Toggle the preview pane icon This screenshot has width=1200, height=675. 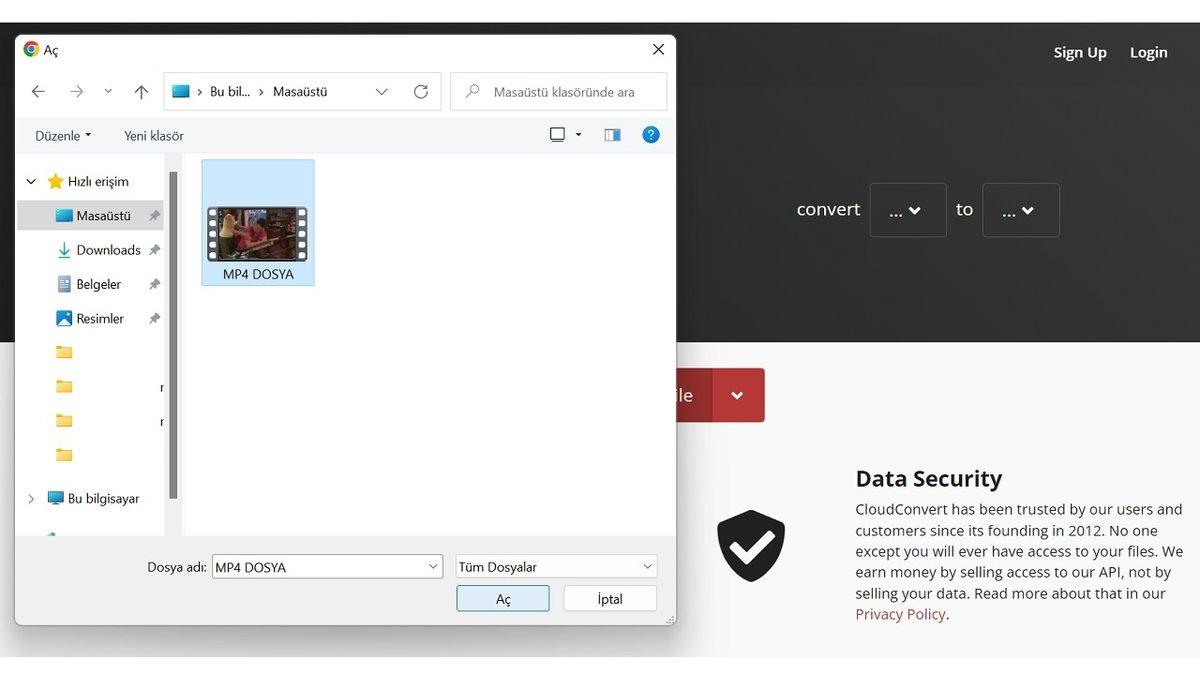[x=612, y=135]
